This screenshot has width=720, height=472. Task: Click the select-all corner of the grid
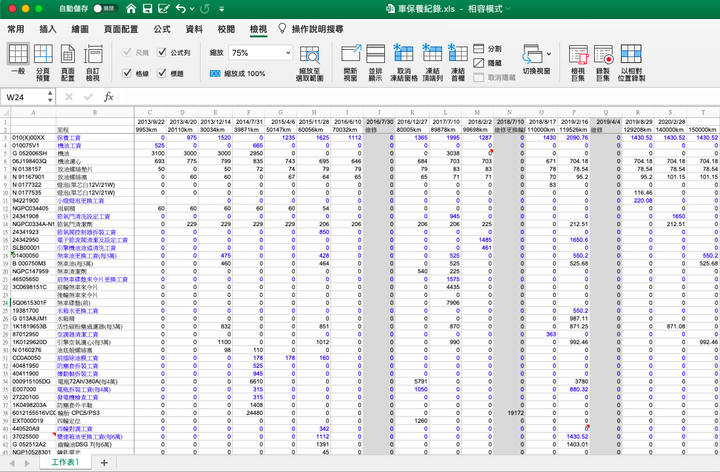point(5,112)
